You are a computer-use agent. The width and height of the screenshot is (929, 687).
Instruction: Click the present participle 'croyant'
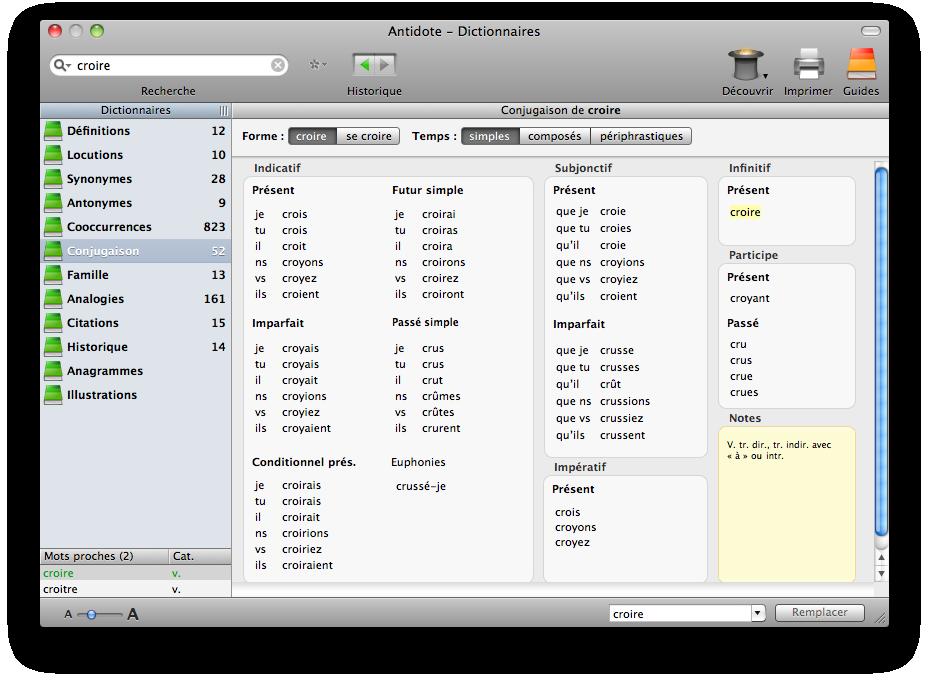point(749,298)
